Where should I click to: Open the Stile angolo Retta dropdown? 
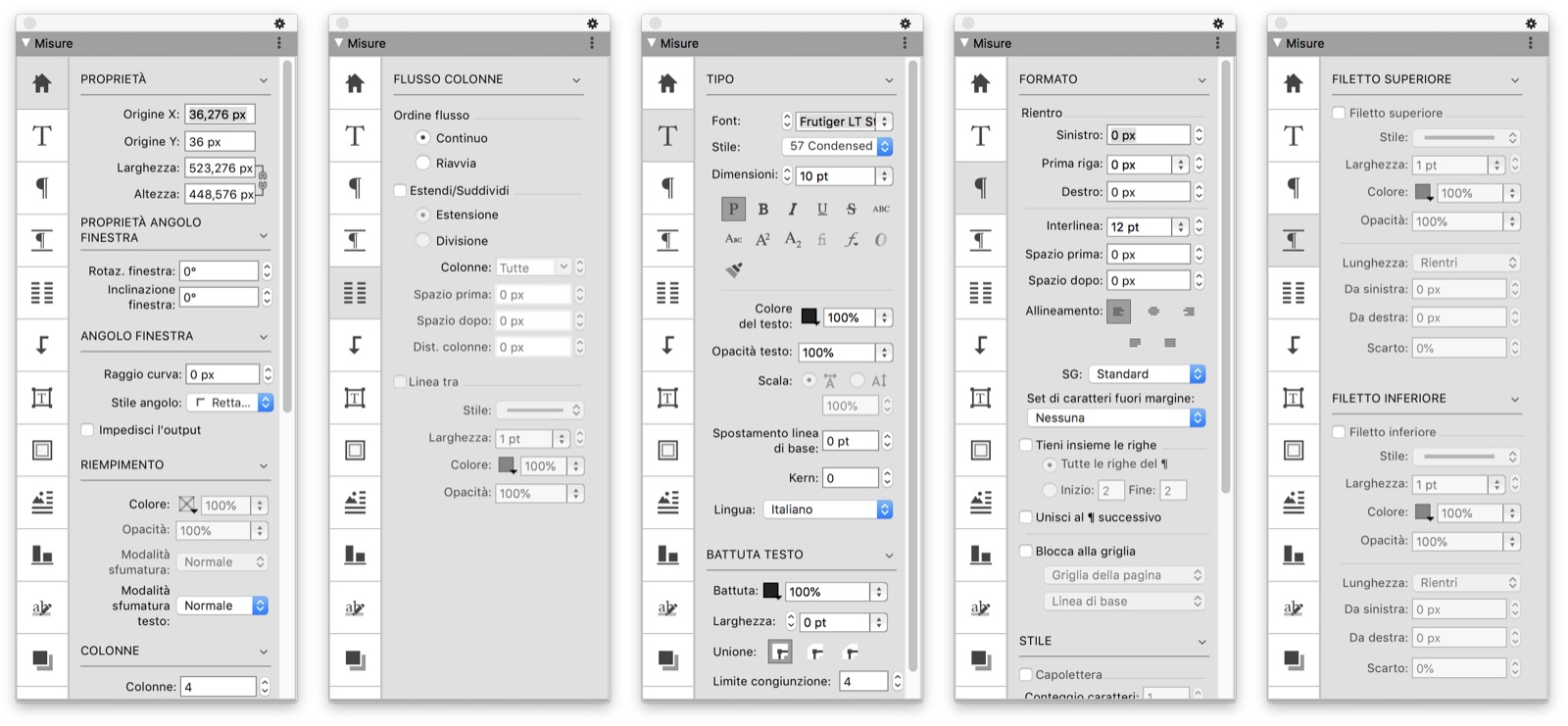[229, 403]
